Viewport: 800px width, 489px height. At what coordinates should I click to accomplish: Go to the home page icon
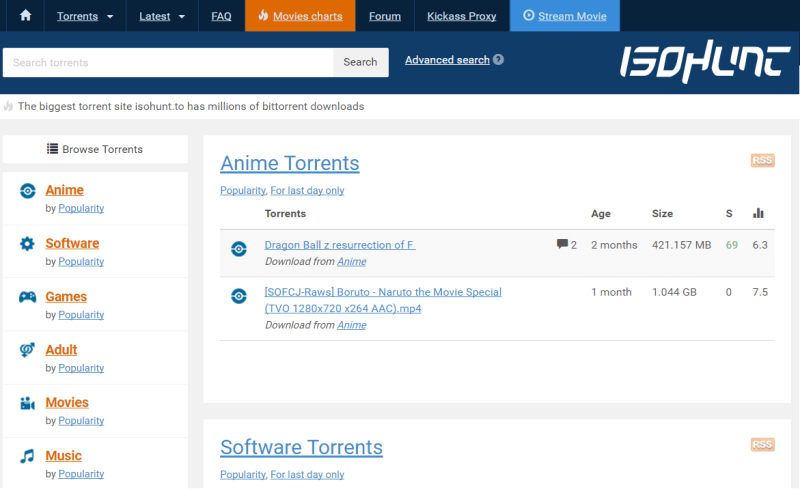26,16
